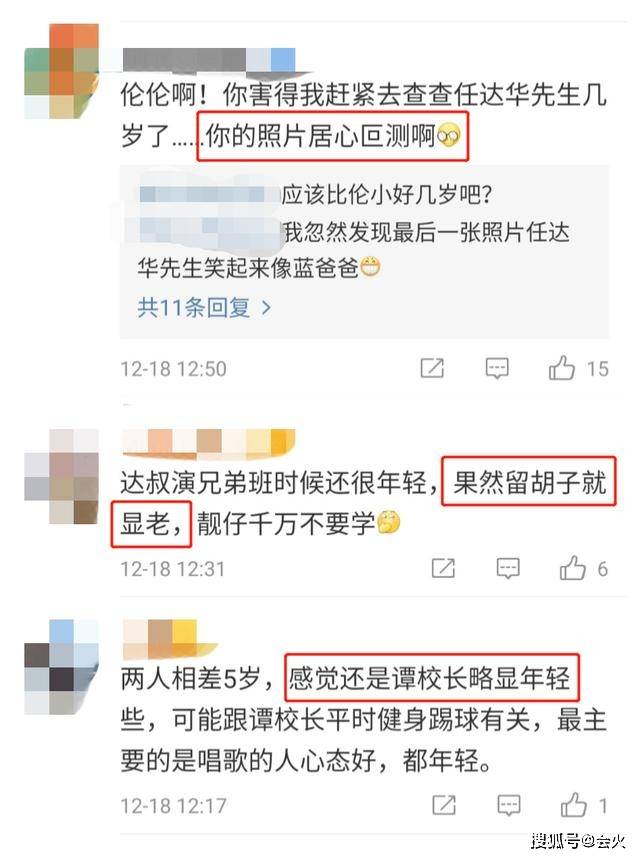This screenshot has height=858, width=640.
Task: Tap the repost icon on 12:50 comment
Action: [432, 368]
